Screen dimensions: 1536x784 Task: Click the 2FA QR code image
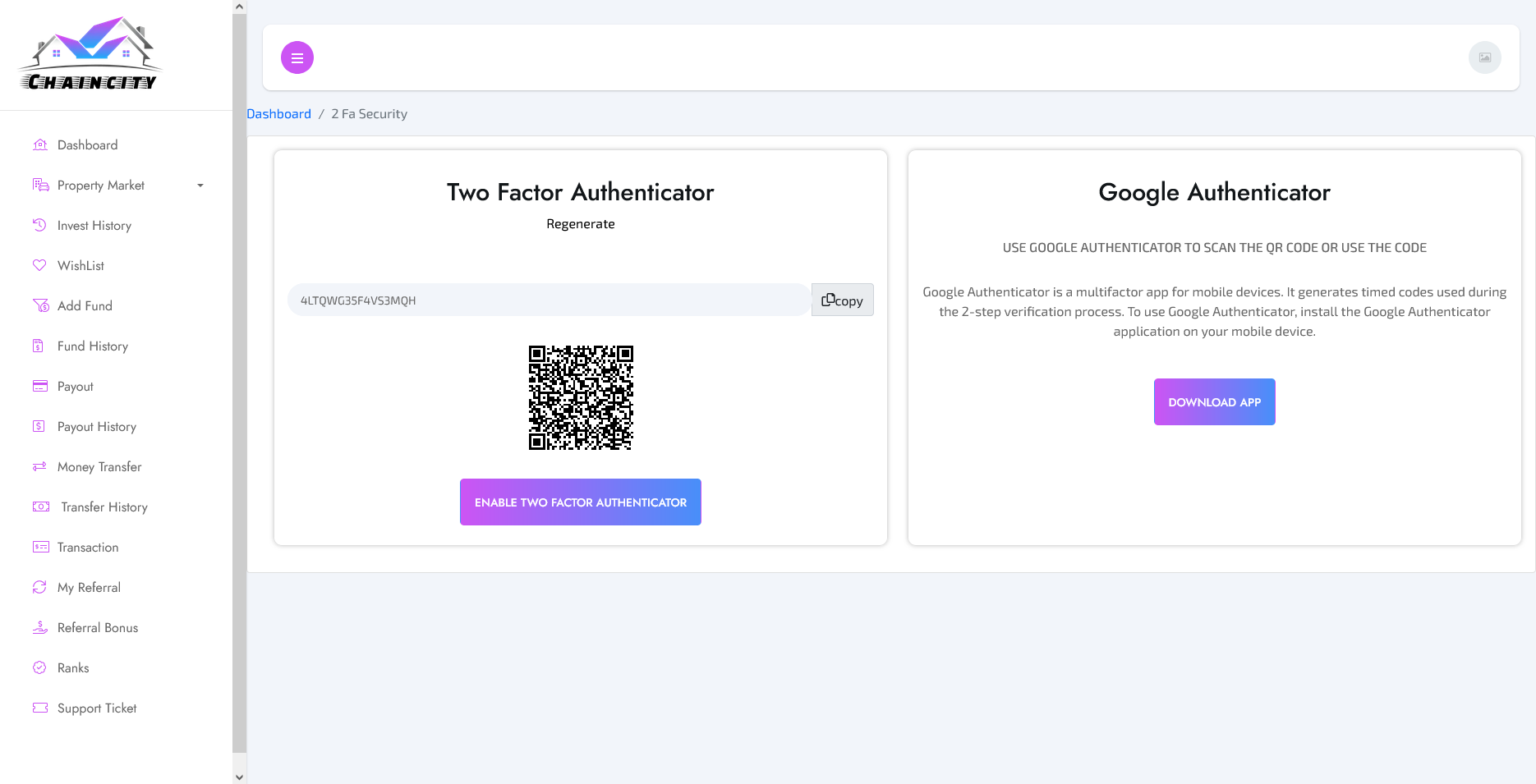tap(581, 397)
